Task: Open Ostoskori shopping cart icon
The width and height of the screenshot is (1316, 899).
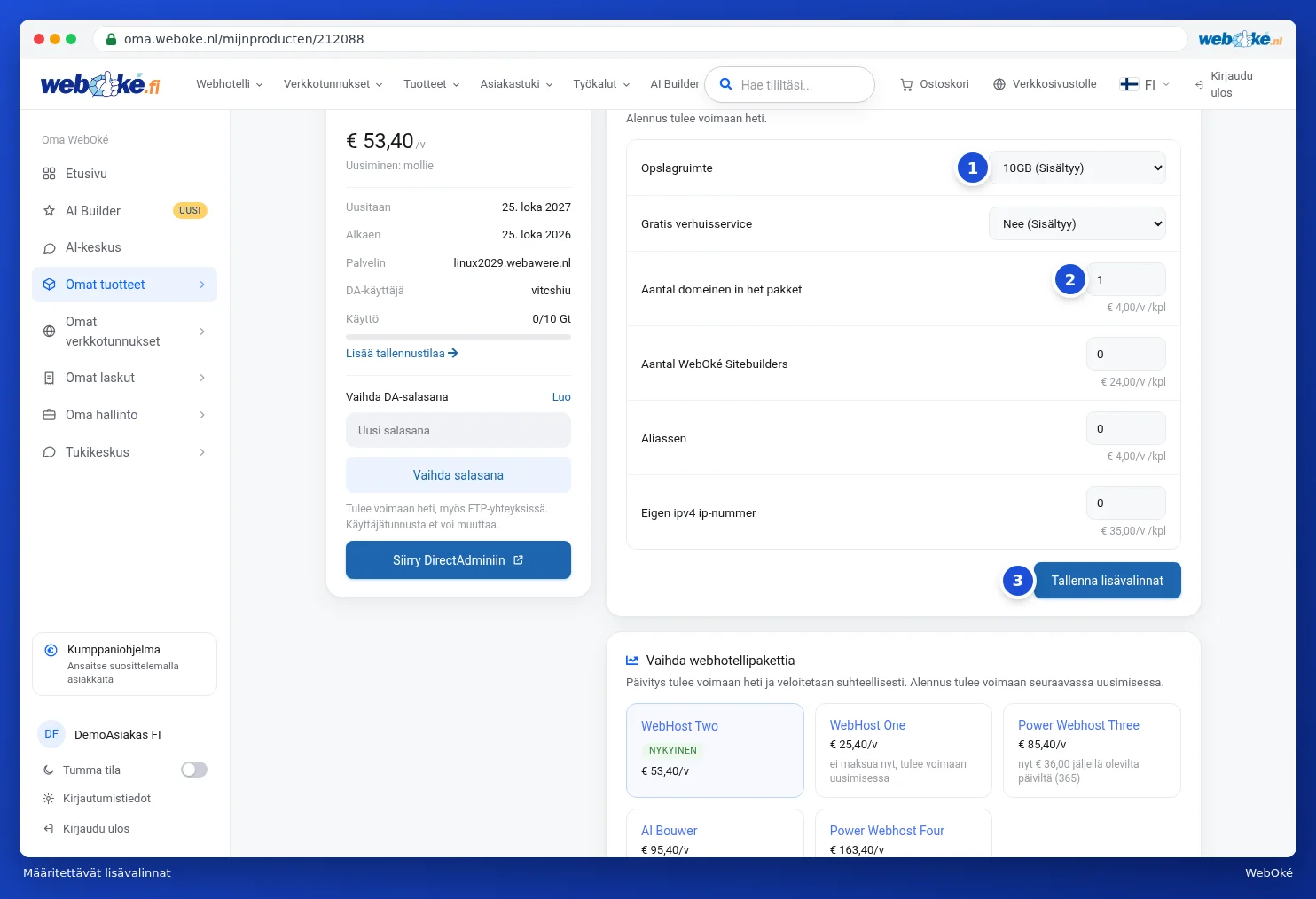Action: tap(906, 85)
